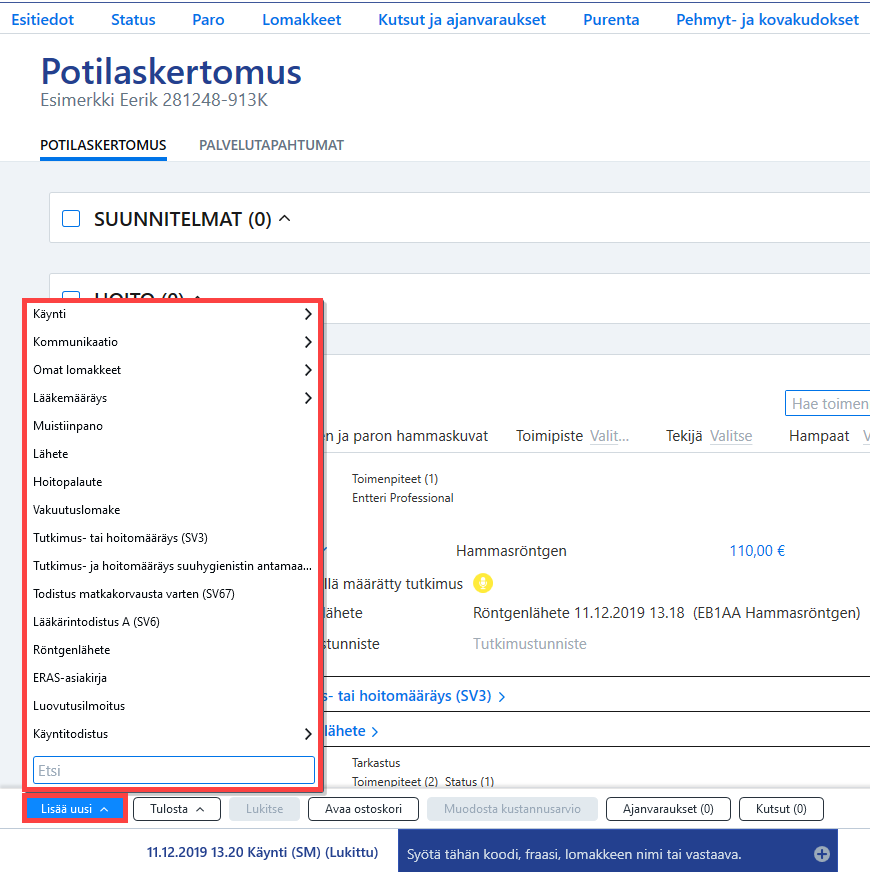The height and width of the screenshot is (872, 870).
Task: Open the Tulosta dropdown
Action: tap(177, 809)
